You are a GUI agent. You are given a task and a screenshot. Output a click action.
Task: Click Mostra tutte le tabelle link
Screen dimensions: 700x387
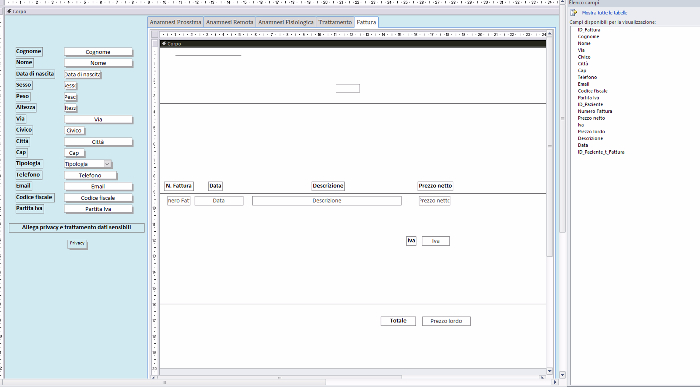tap(604, 13)
